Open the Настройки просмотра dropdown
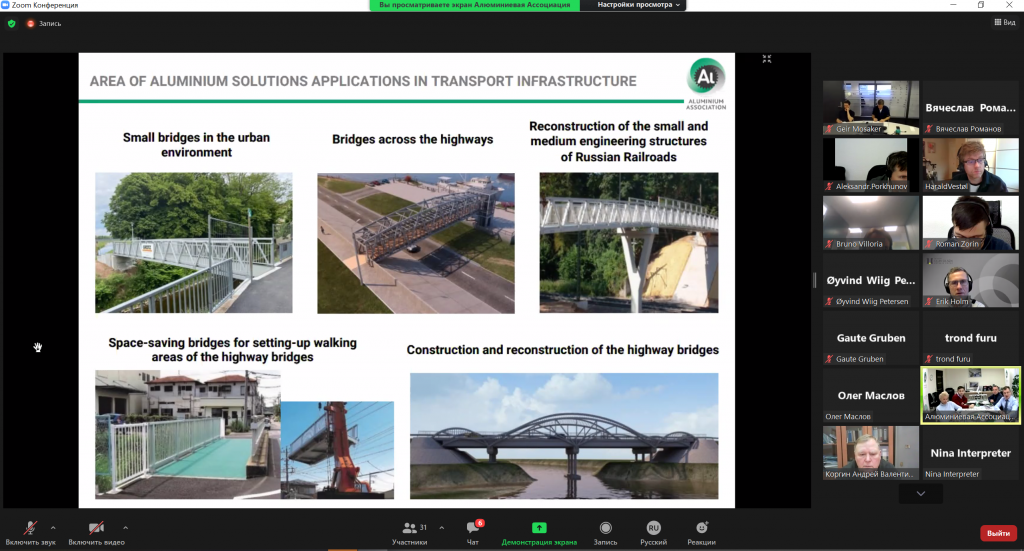This screenshot has height=551, width=1024. 639,5
